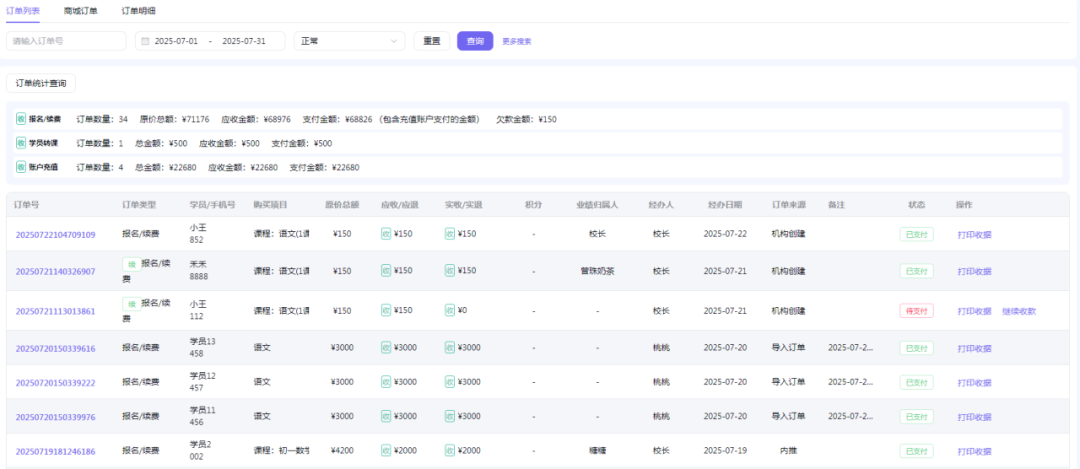
Task: Click the 续 tag on 禾禾's order
Action: tap(130, 264)
